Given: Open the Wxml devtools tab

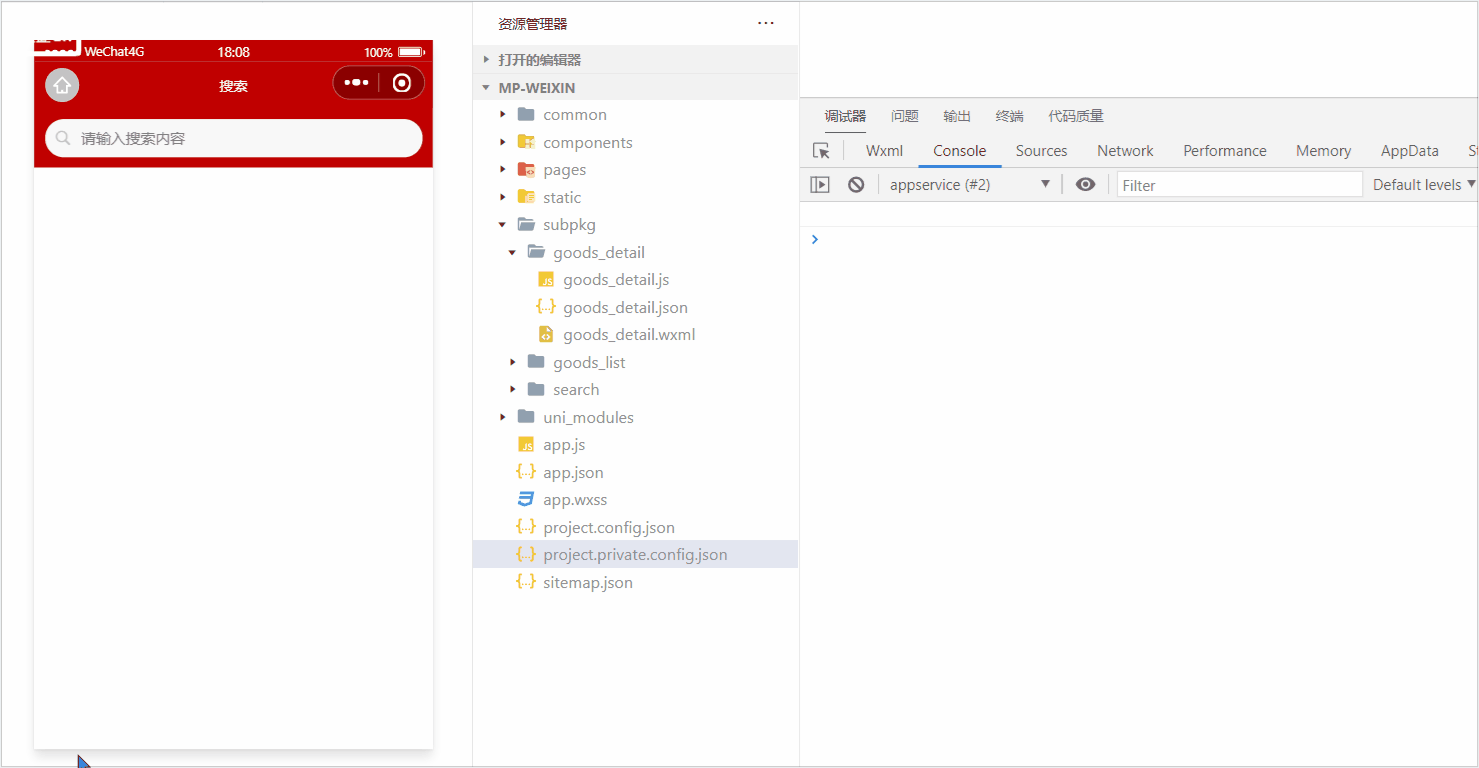Looking at the screenshot, I should 884,151.
